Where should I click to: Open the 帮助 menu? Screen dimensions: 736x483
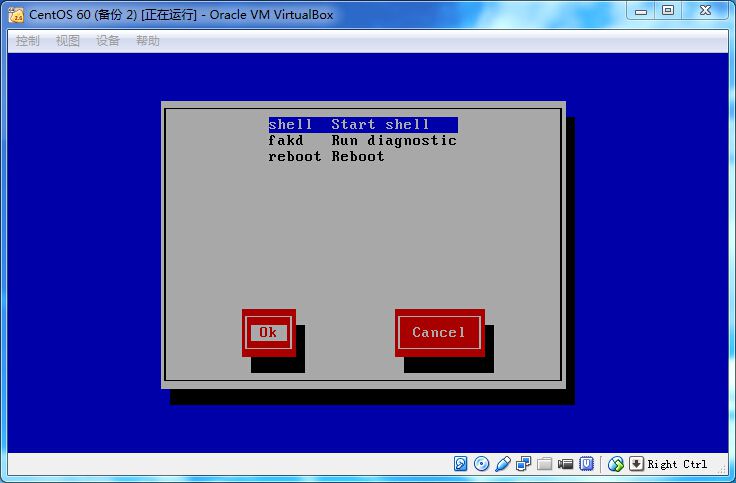coord(148,41)
